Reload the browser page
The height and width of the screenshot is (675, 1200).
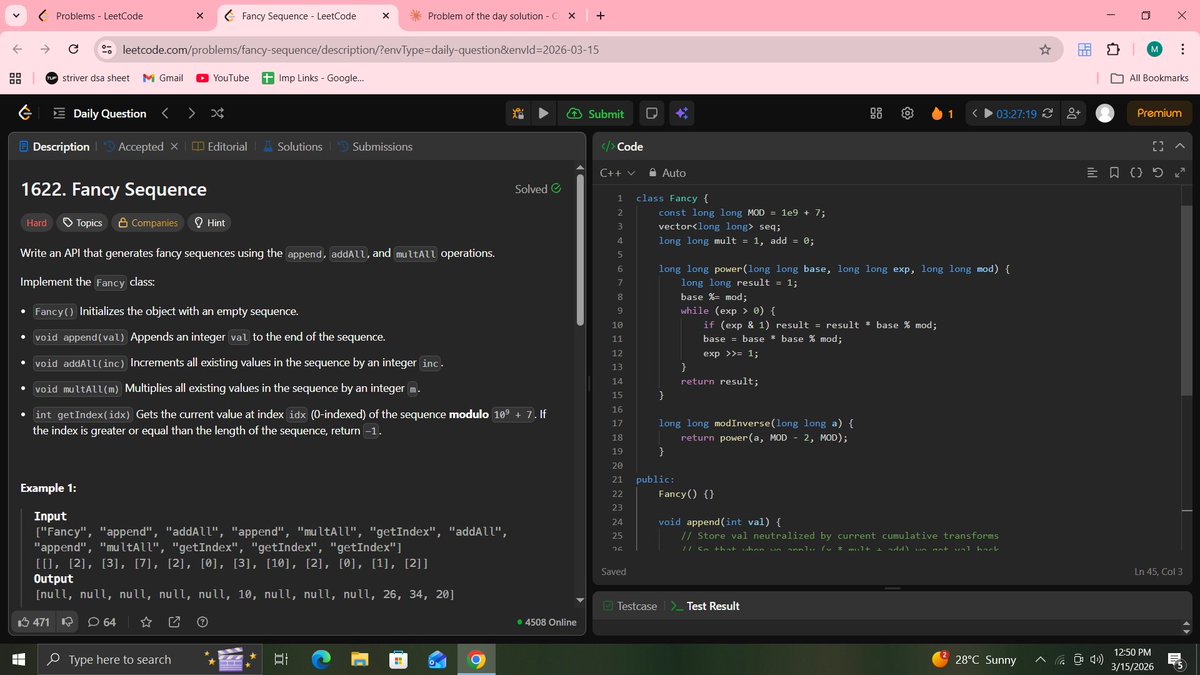point(73,49)
